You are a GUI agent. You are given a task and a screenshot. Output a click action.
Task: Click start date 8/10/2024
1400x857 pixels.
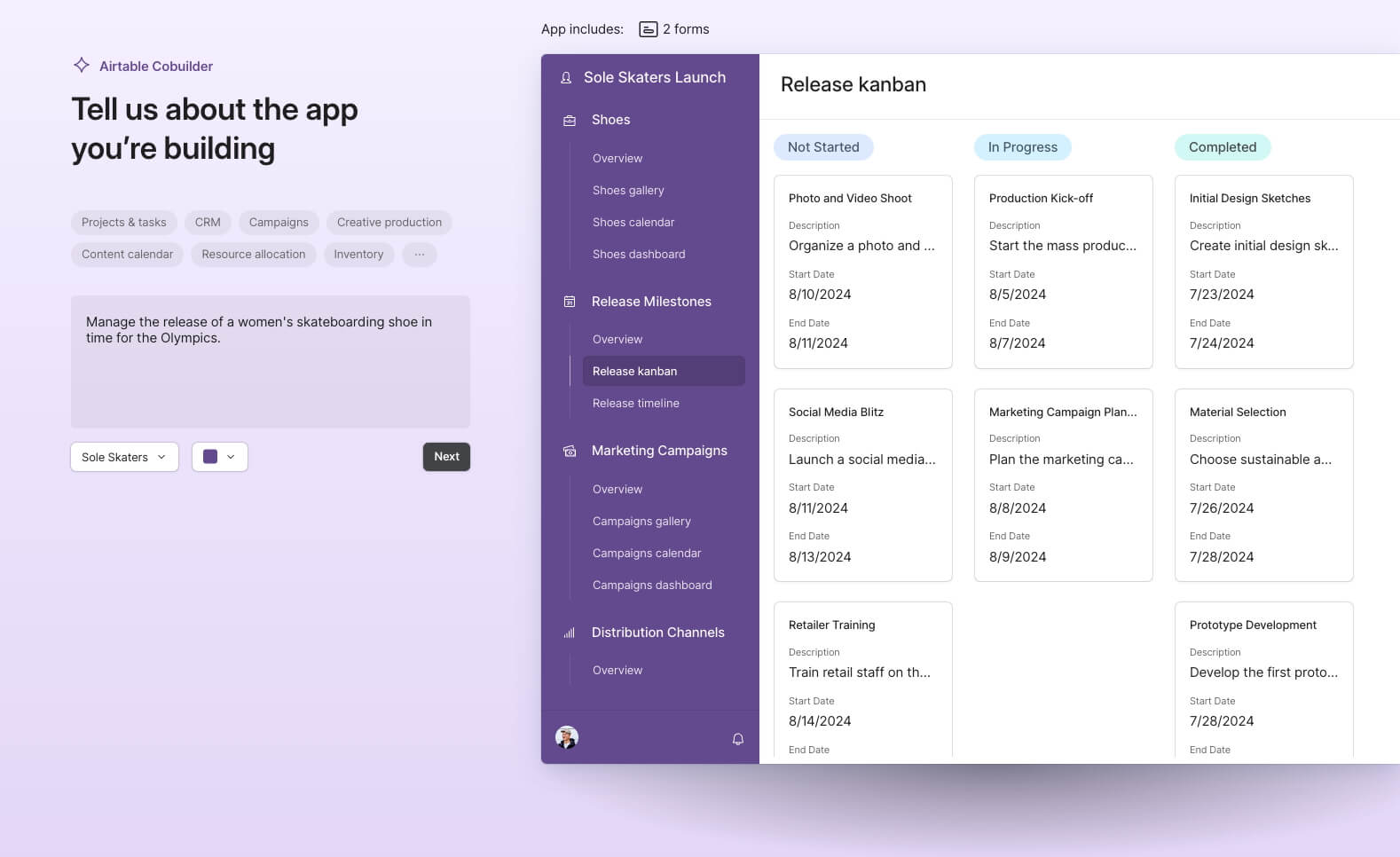click(x=820, y=295)
